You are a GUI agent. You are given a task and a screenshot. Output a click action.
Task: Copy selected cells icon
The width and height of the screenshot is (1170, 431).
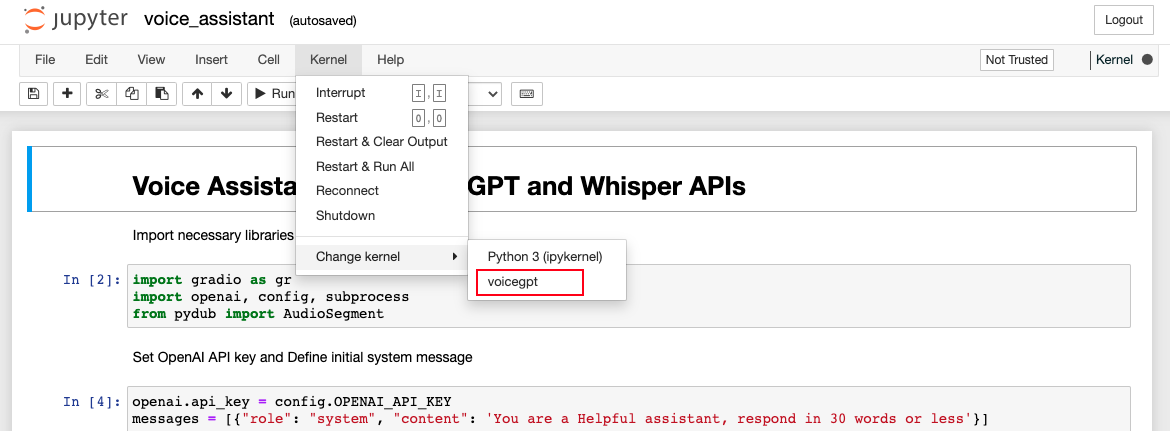132,93
